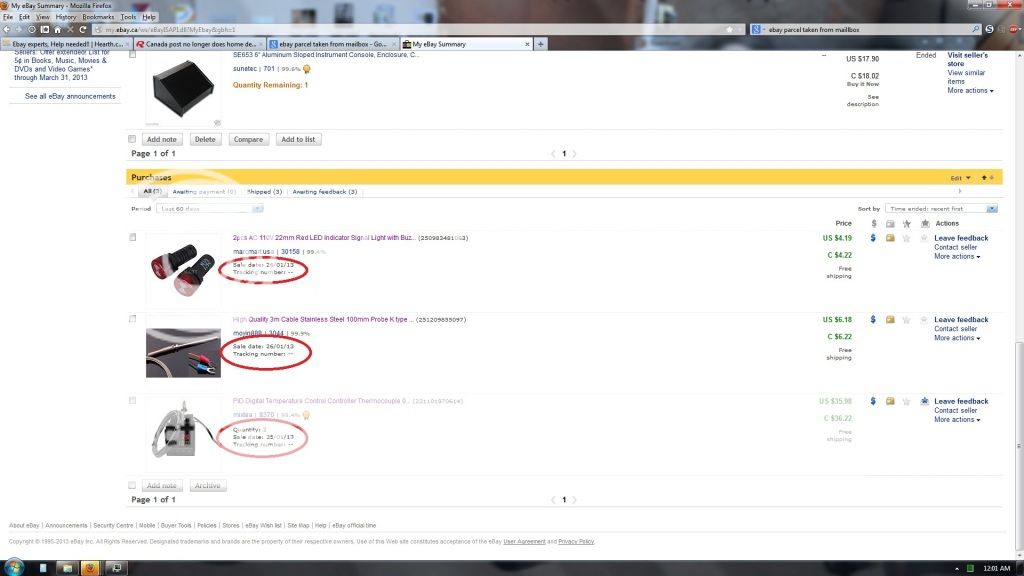This screenshot has width=1024, height=576.
Task: Click the bookmarks icon beside the home icon
Action: tap(44, 29)
